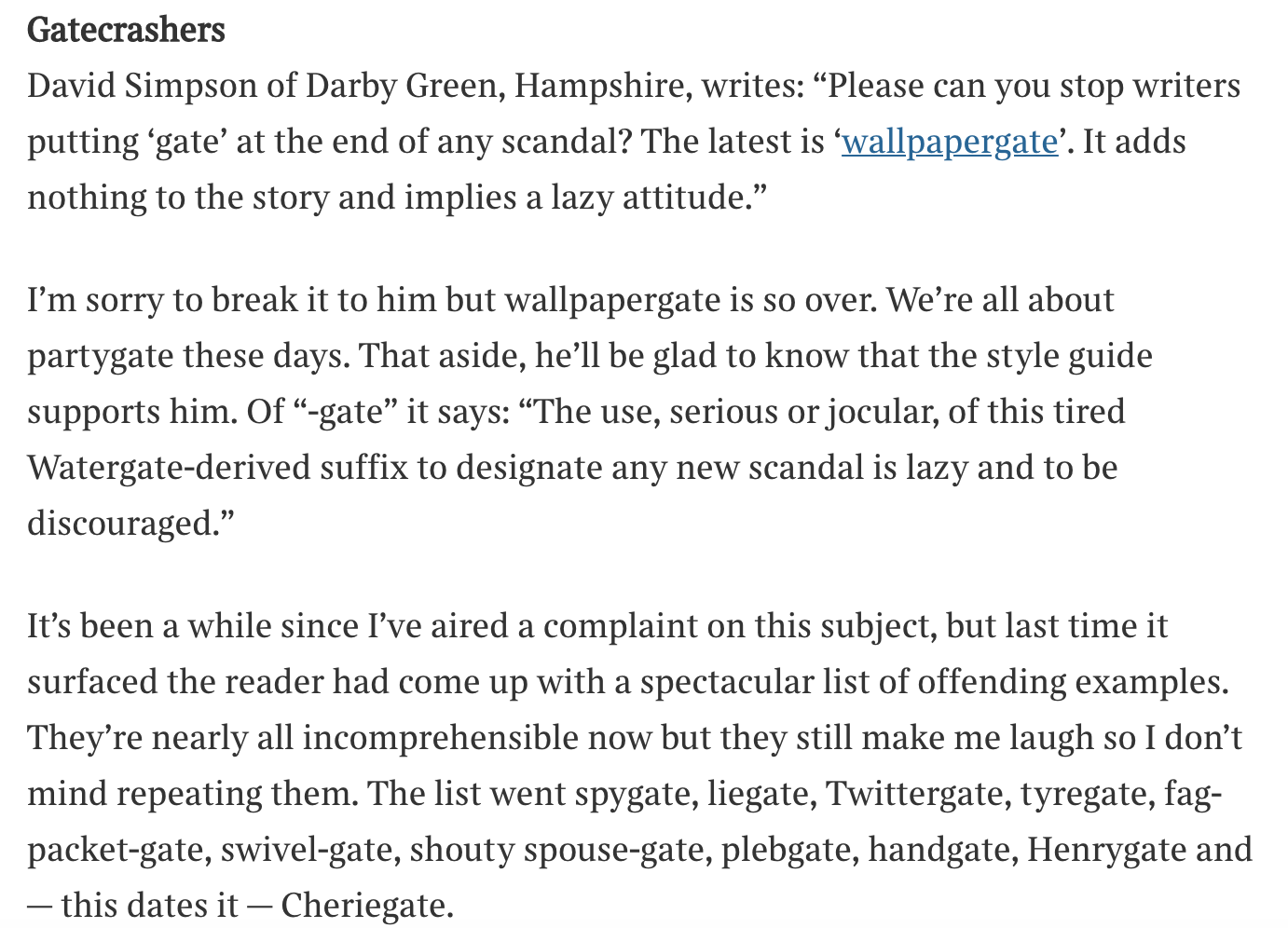Click the 'Gatecrashers' heading
Image resolution: width=1288 pixels, height=928 pixels.
126,30
